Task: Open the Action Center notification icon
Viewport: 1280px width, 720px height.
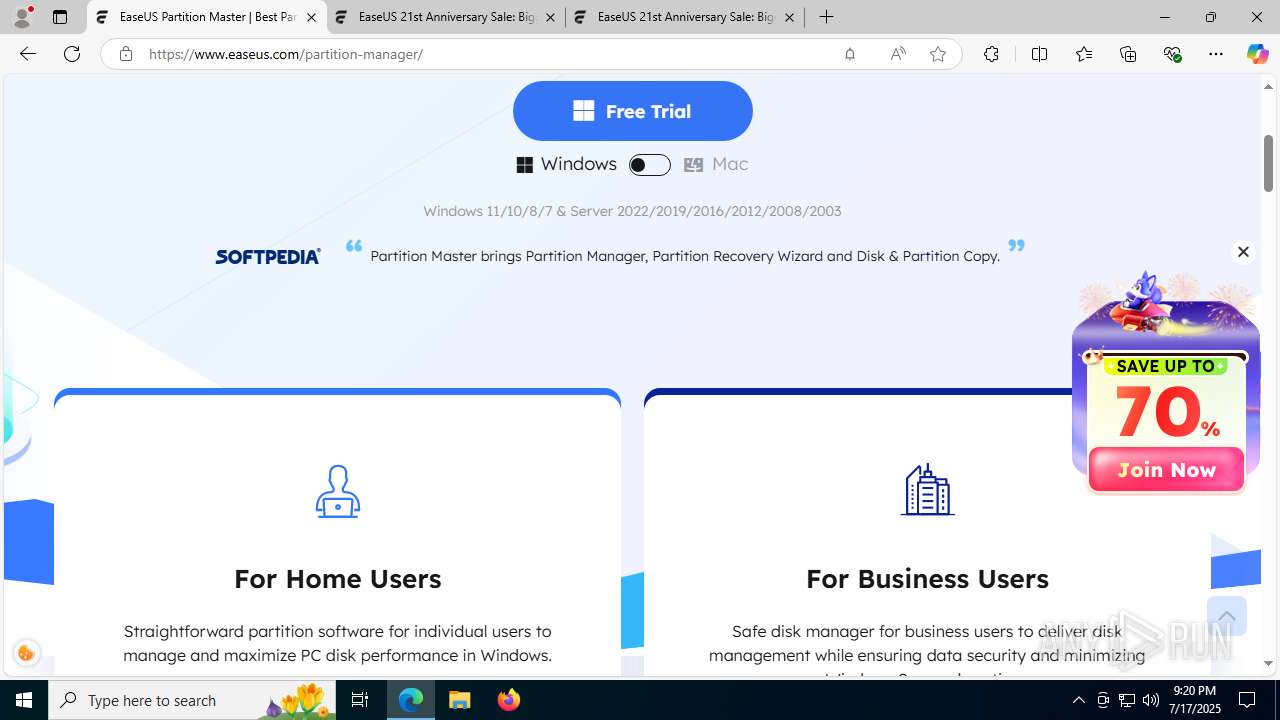Action: [x=1247, y=700]
